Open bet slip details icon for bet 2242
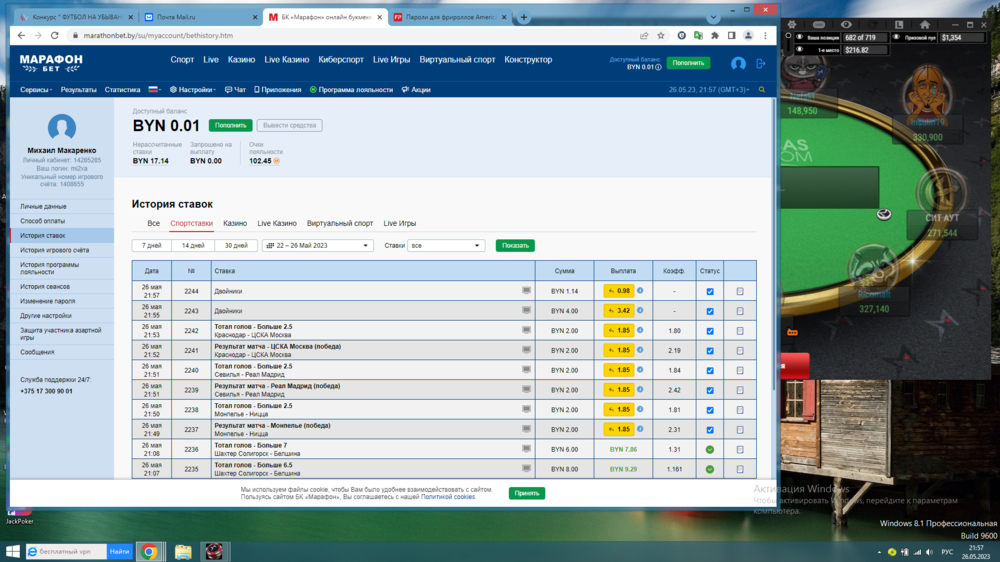This screenshot has height=562, width=1000. pos(740,331)
